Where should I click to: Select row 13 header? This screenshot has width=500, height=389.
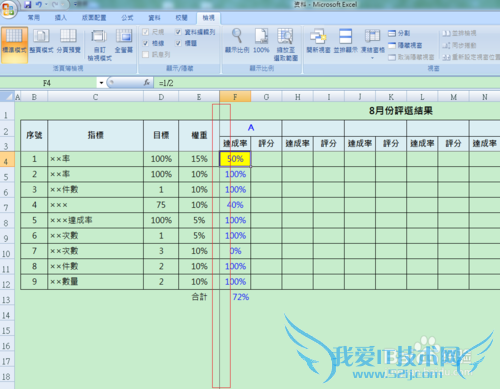(x=7, y=297)
